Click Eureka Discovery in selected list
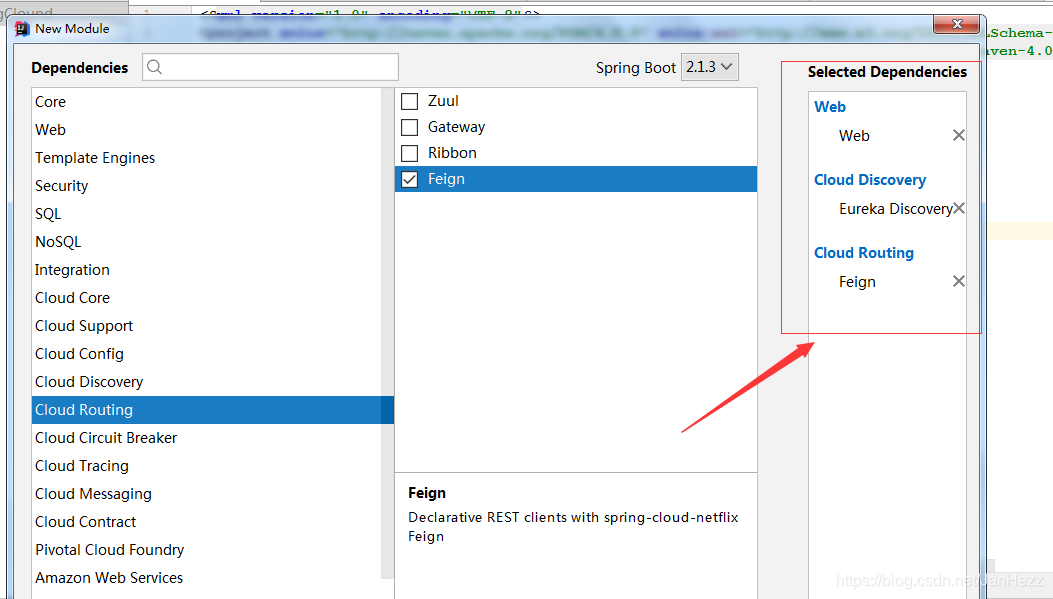This screenshot has width=1053, height=599. (895, 209)
